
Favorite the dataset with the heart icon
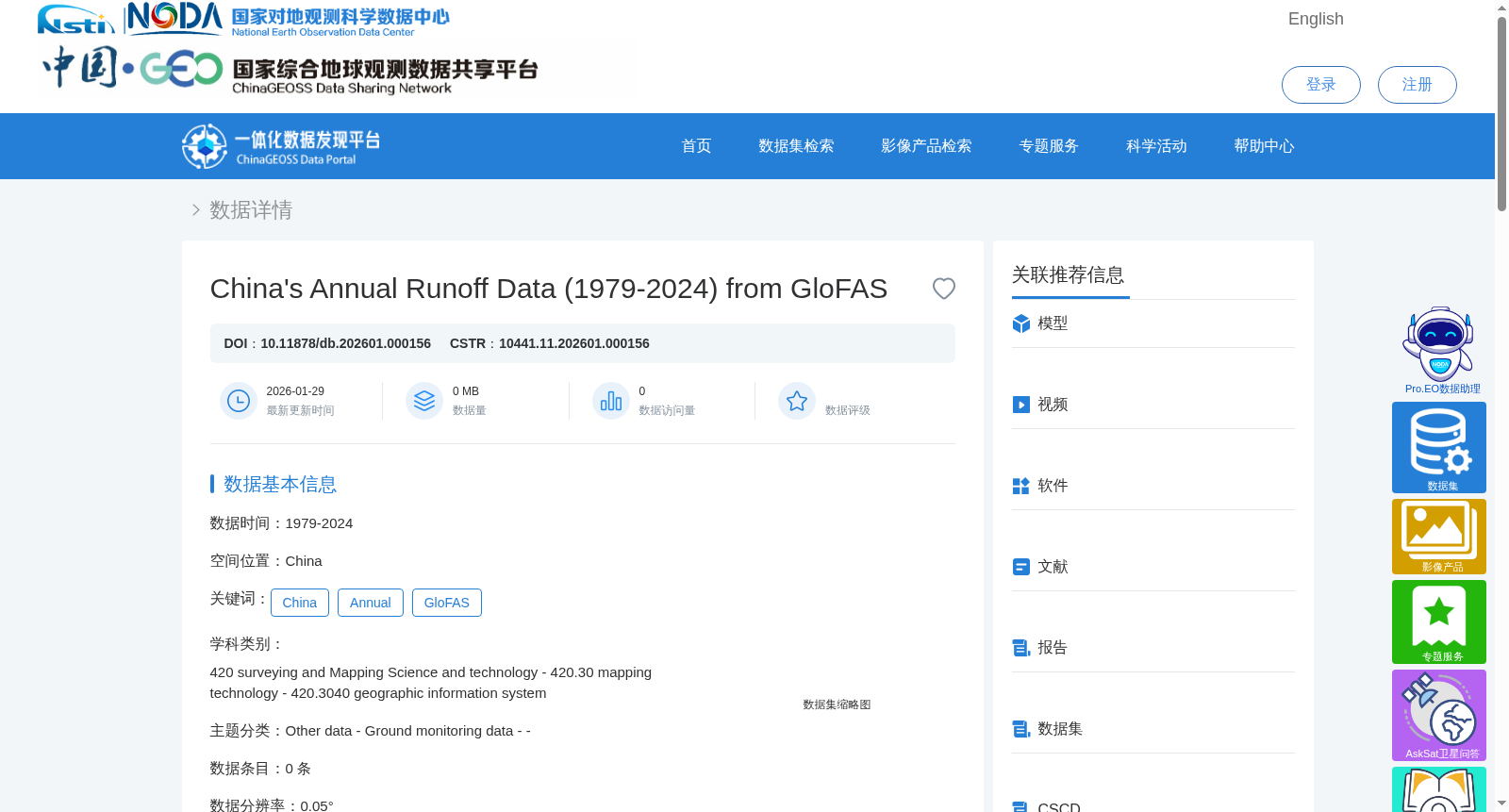944,289
